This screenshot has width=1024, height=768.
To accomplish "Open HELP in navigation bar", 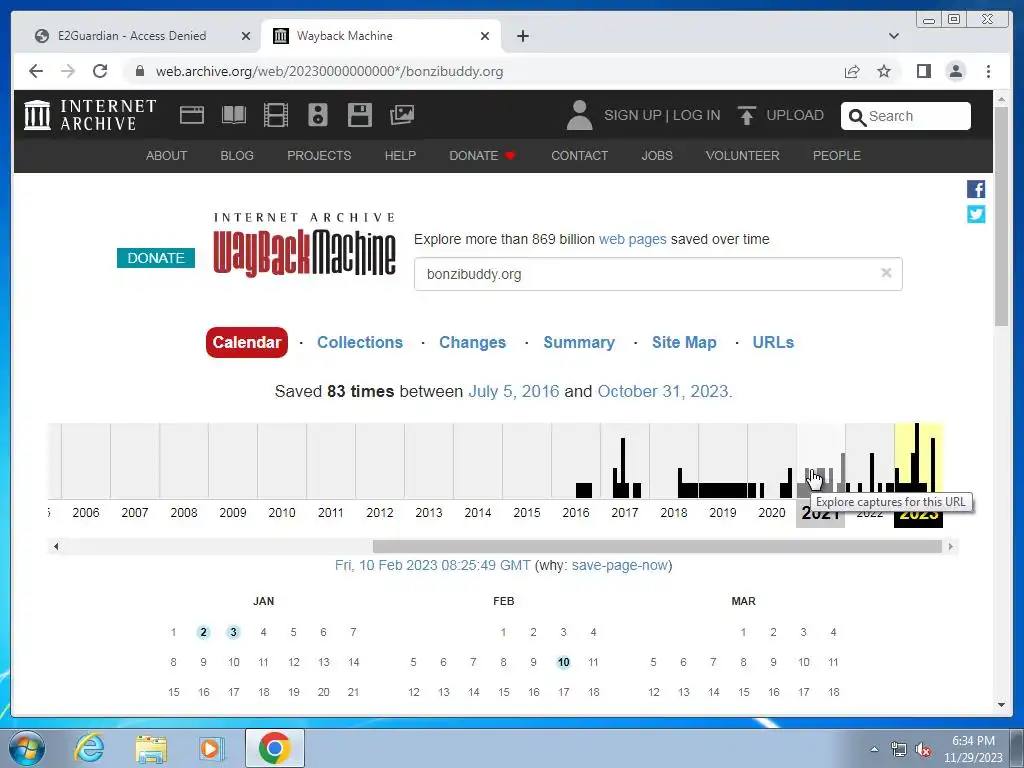I will 400,155.
